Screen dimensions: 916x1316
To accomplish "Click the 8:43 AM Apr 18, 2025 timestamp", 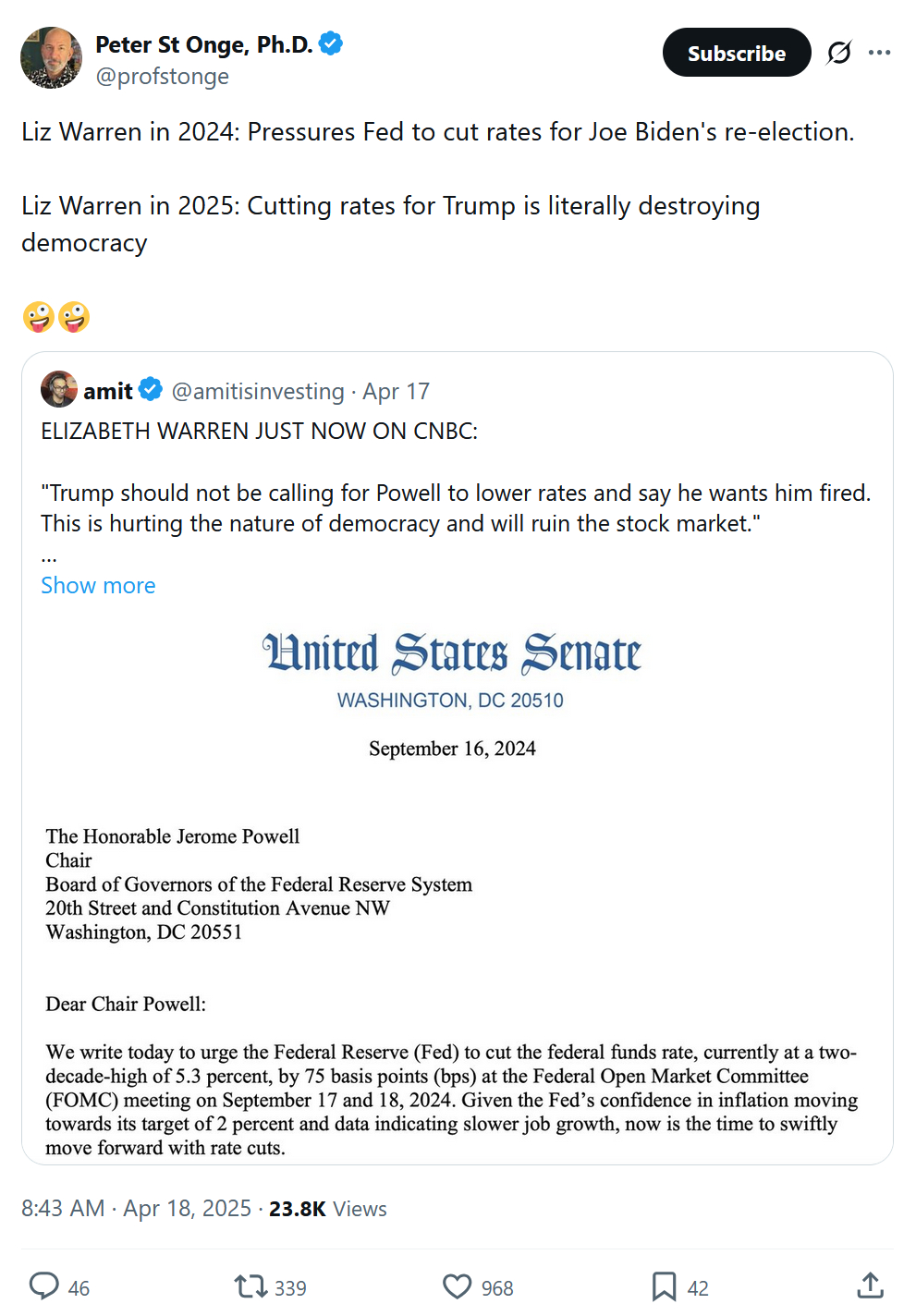I will coord(136,1209).
